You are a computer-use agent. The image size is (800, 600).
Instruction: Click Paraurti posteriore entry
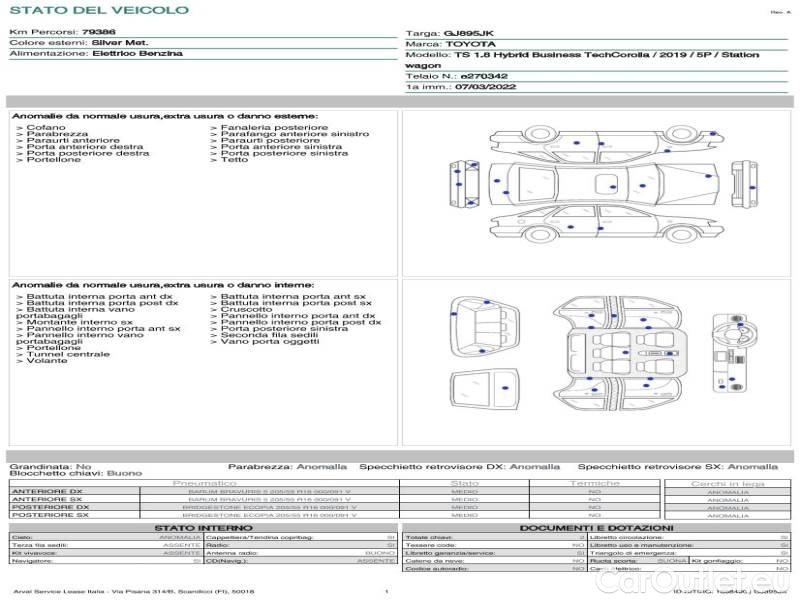coord(270,140)
